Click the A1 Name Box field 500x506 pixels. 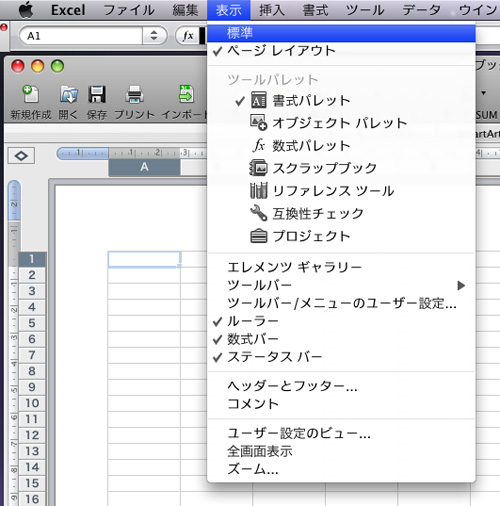point(81,35)
